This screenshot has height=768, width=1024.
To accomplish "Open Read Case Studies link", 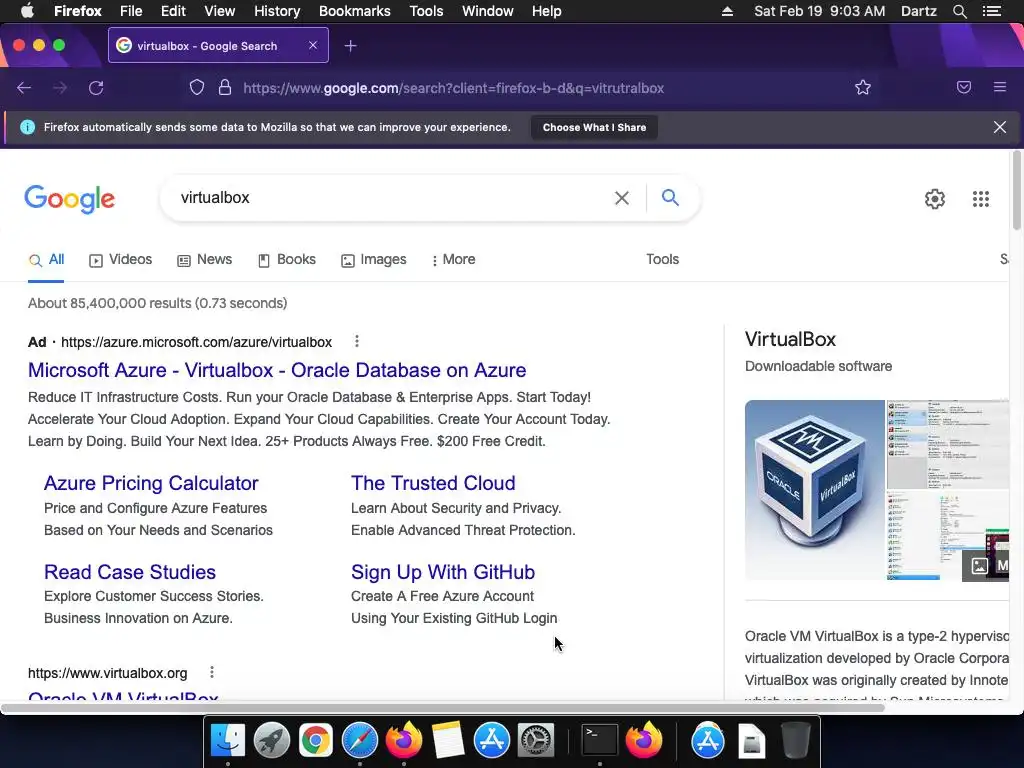I will [x=130, y=572].
